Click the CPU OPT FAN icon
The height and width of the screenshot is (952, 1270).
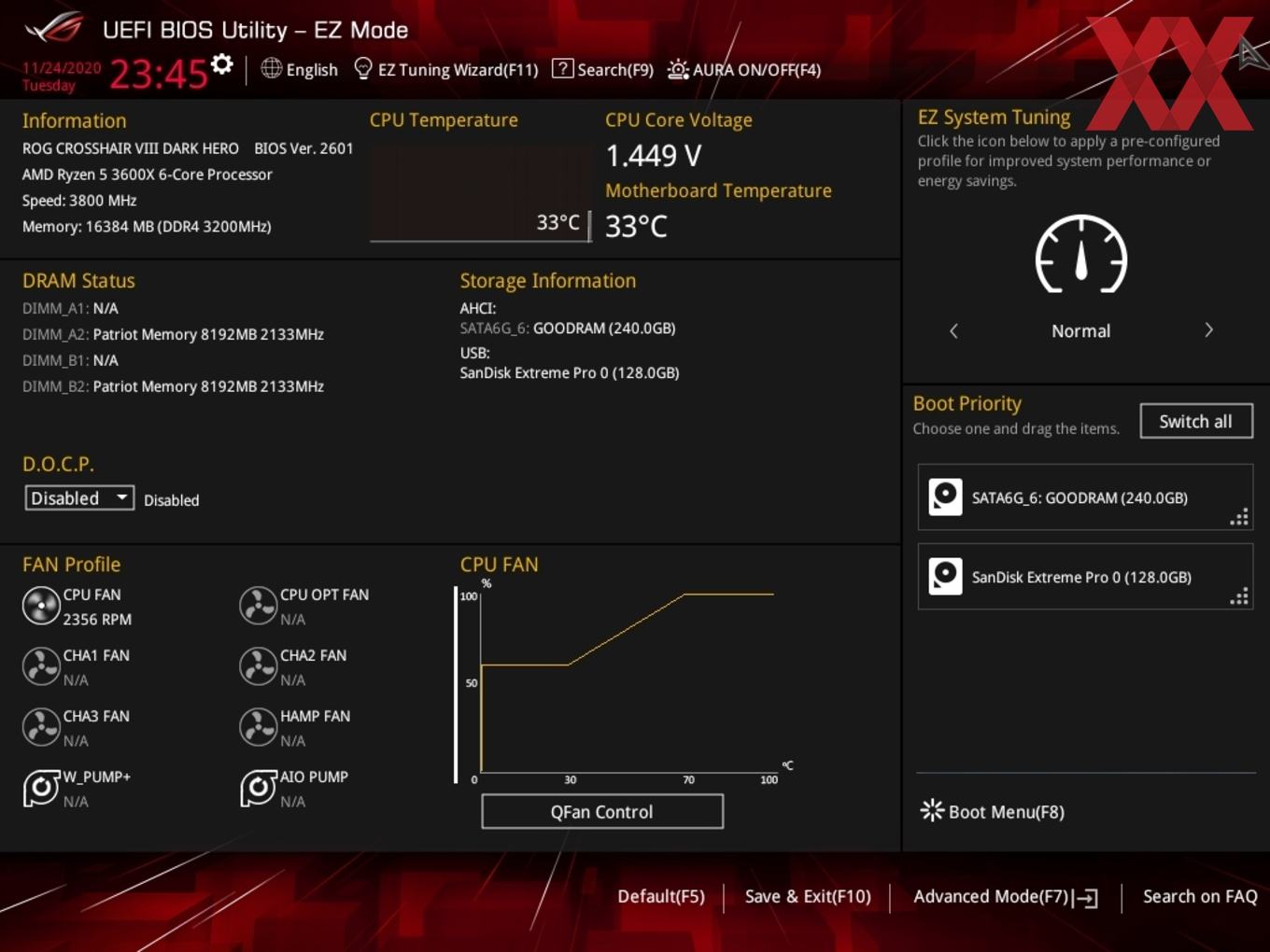(258, 606)
